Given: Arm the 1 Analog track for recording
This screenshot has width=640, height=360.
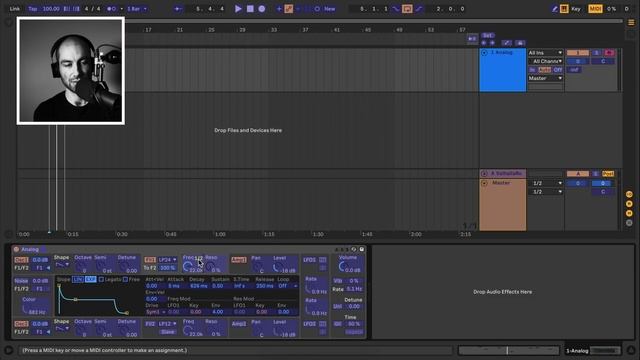Looking at the screenshot, I should coord(609,53).
